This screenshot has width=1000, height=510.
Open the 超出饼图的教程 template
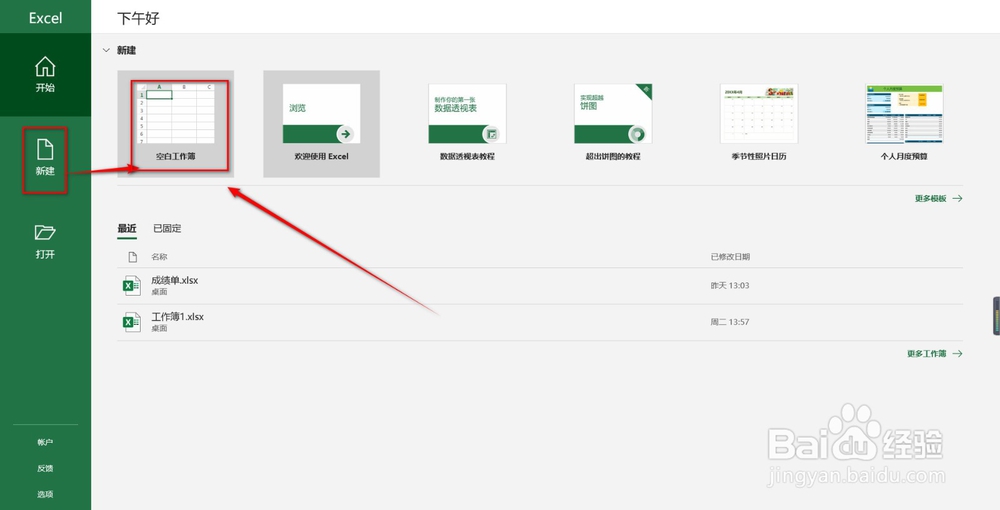613,124
